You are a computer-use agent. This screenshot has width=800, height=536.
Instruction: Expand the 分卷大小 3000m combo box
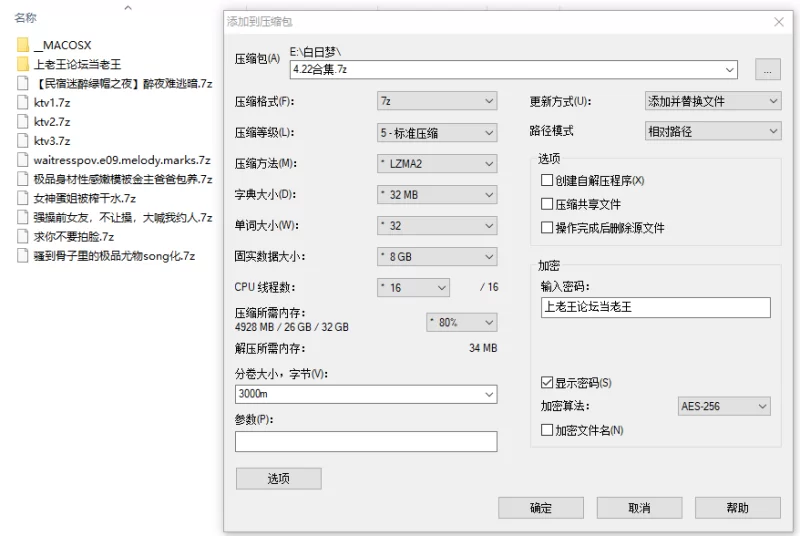pyautogui.click(x=489, y=394)
